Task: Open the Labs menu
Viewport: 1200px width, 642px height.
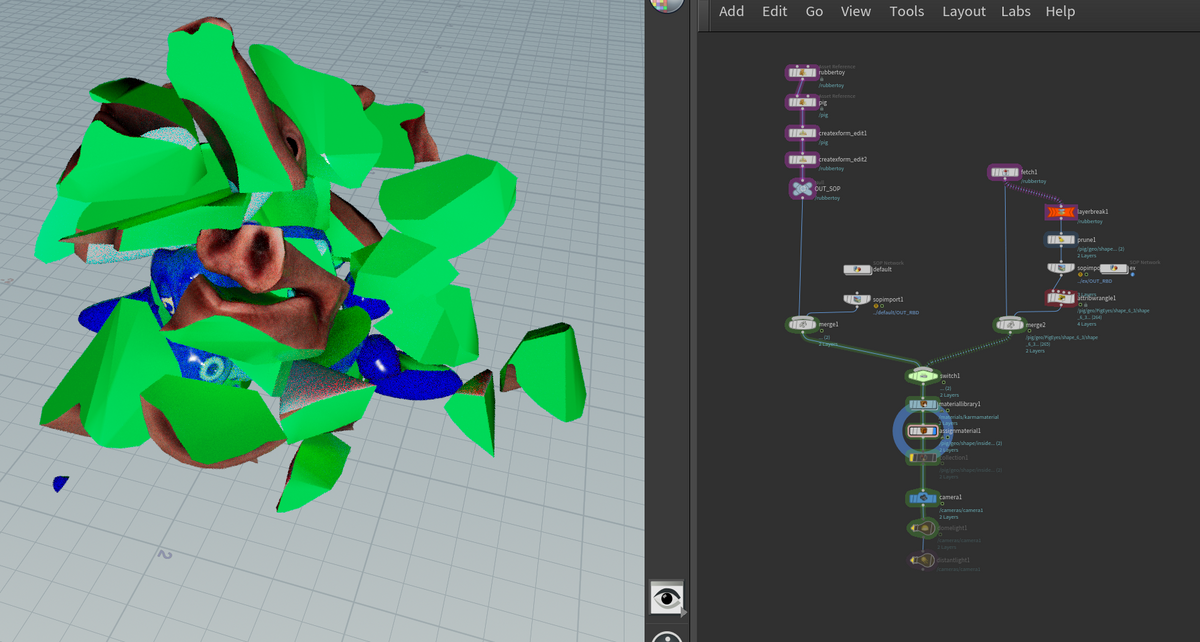Action: click(1016, 11)
